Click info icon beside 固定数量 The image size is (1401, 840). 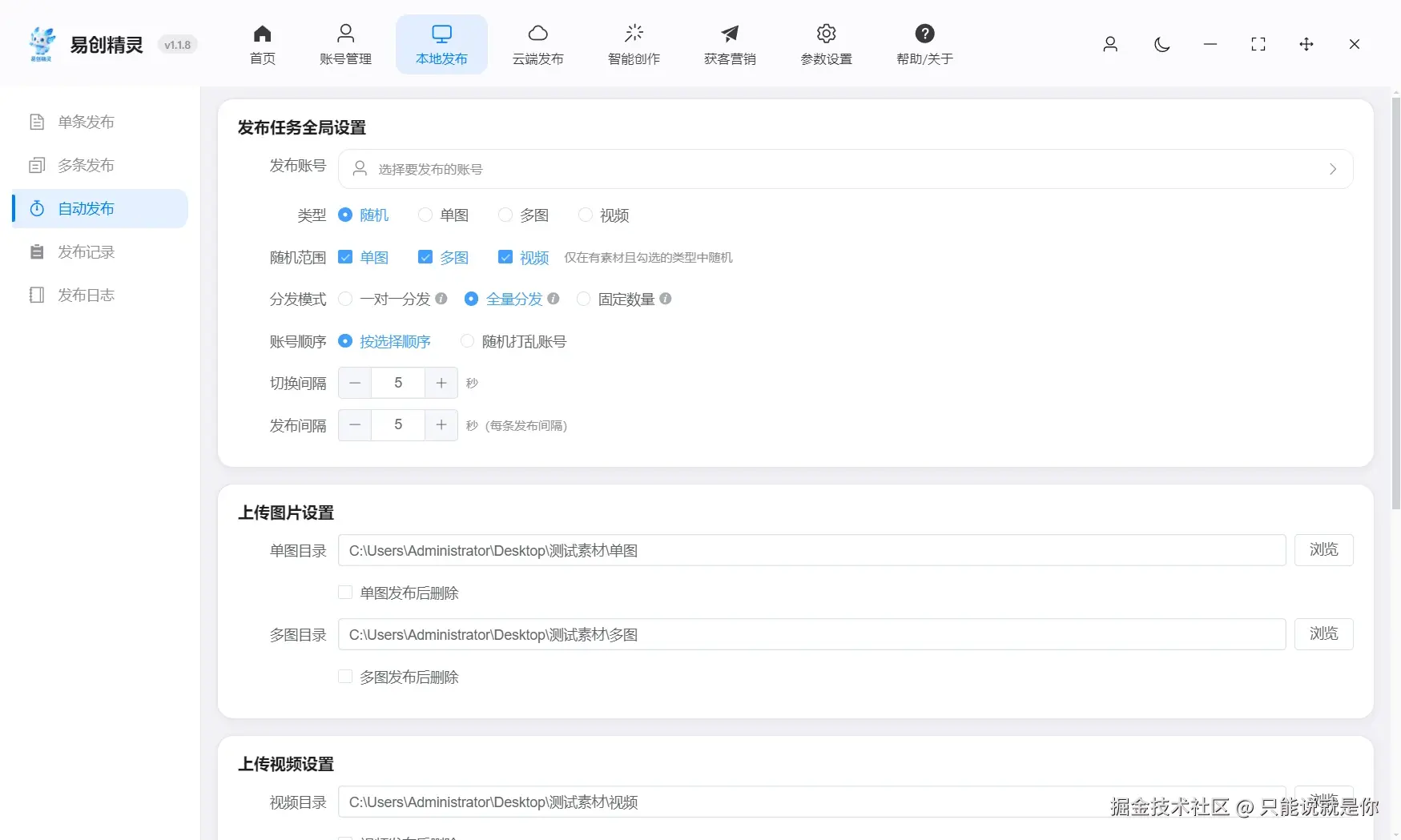pos(666,299)
